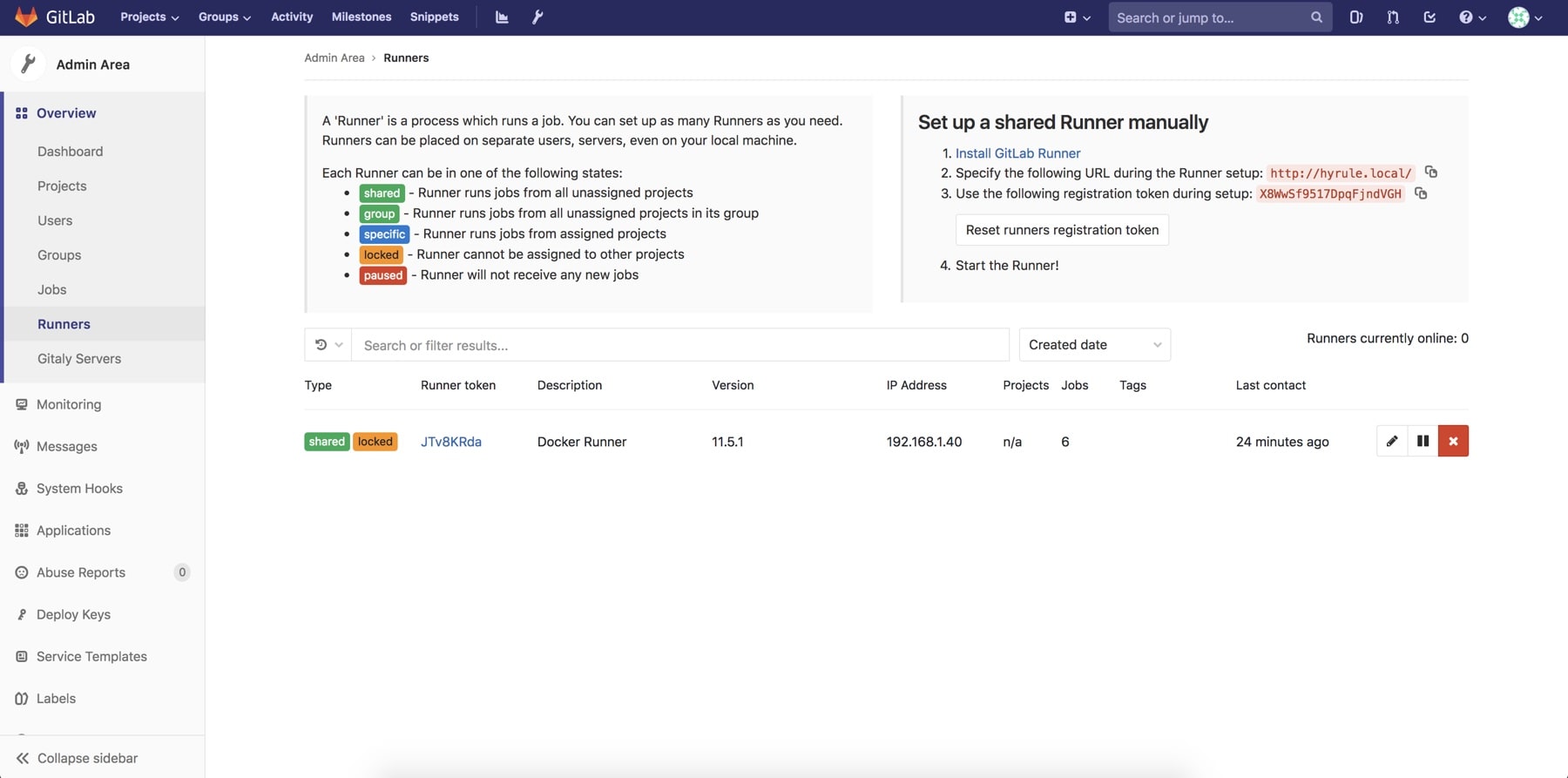This screenshot has height=778, width=1568.
Task: Select Runners in the sidebar
Action: (x=64, y=324)
